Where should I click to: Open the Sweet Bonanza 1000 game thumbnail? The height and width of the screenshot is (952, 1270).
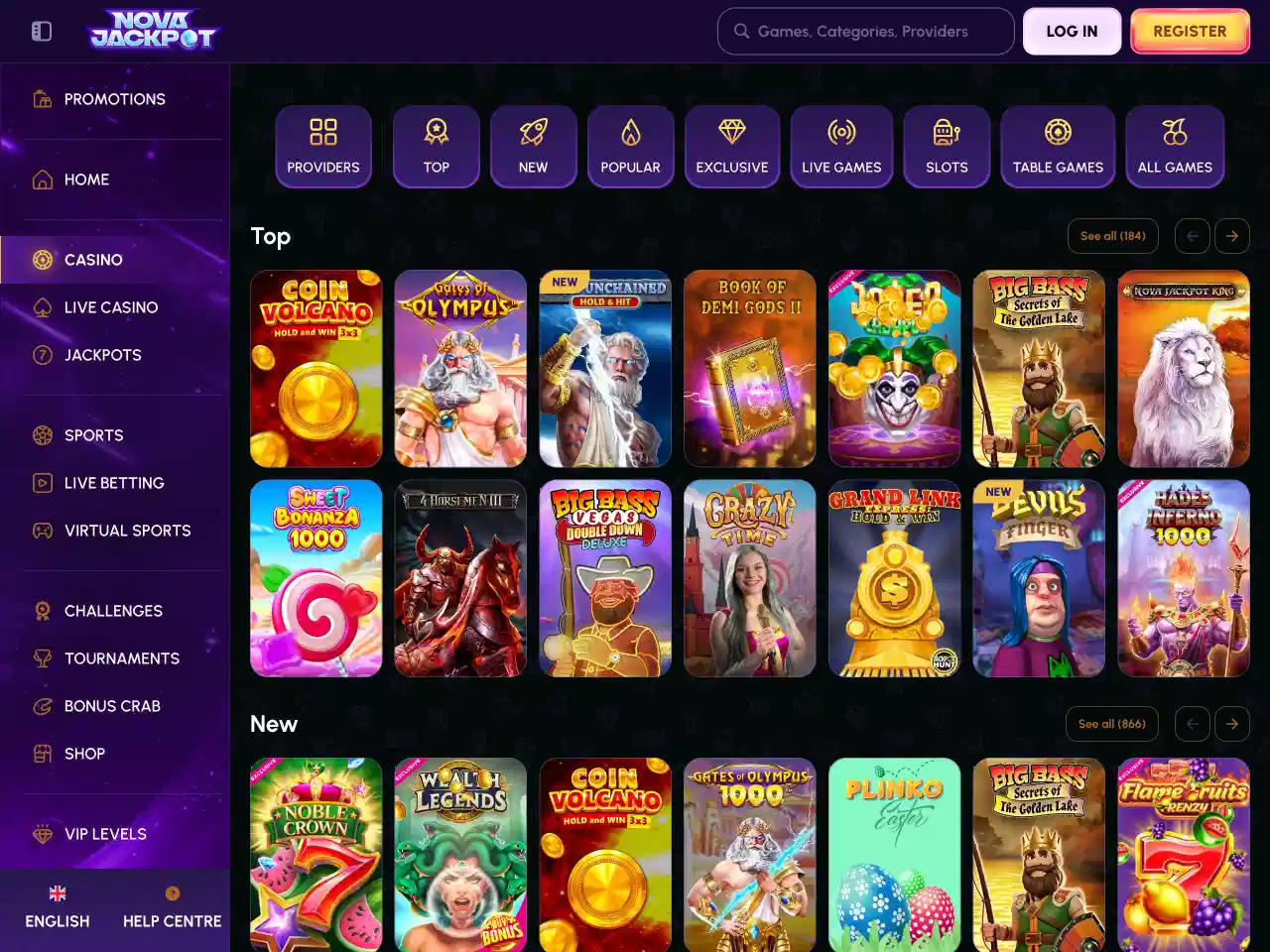coord(317,578)
